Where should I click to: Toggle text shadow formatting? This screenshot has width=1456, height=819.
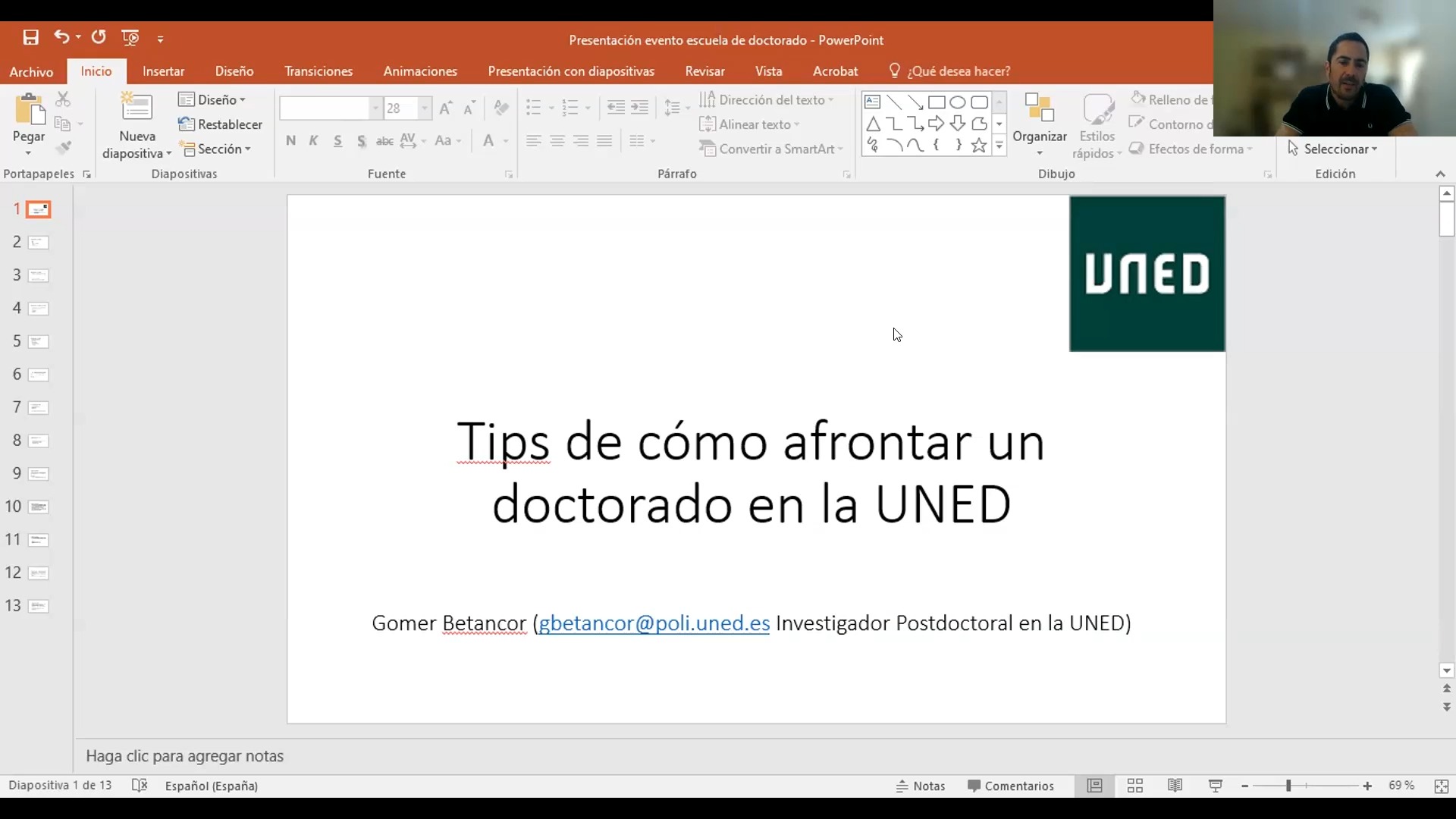pos(362,141)
